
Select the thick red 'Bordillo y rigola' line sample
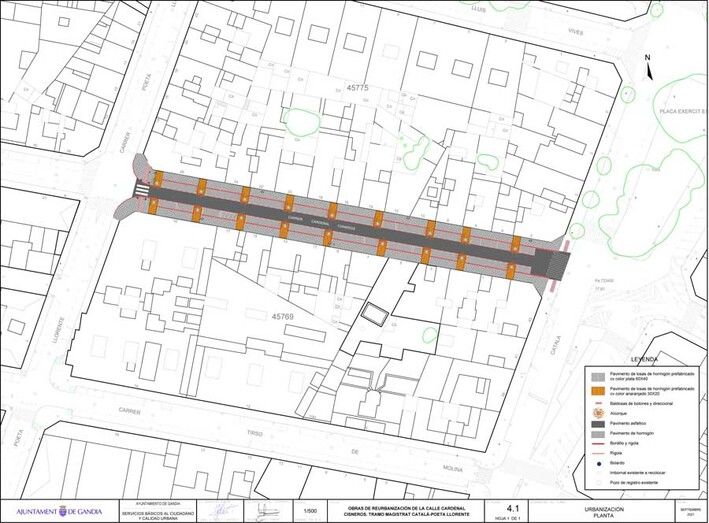(599, 443)
